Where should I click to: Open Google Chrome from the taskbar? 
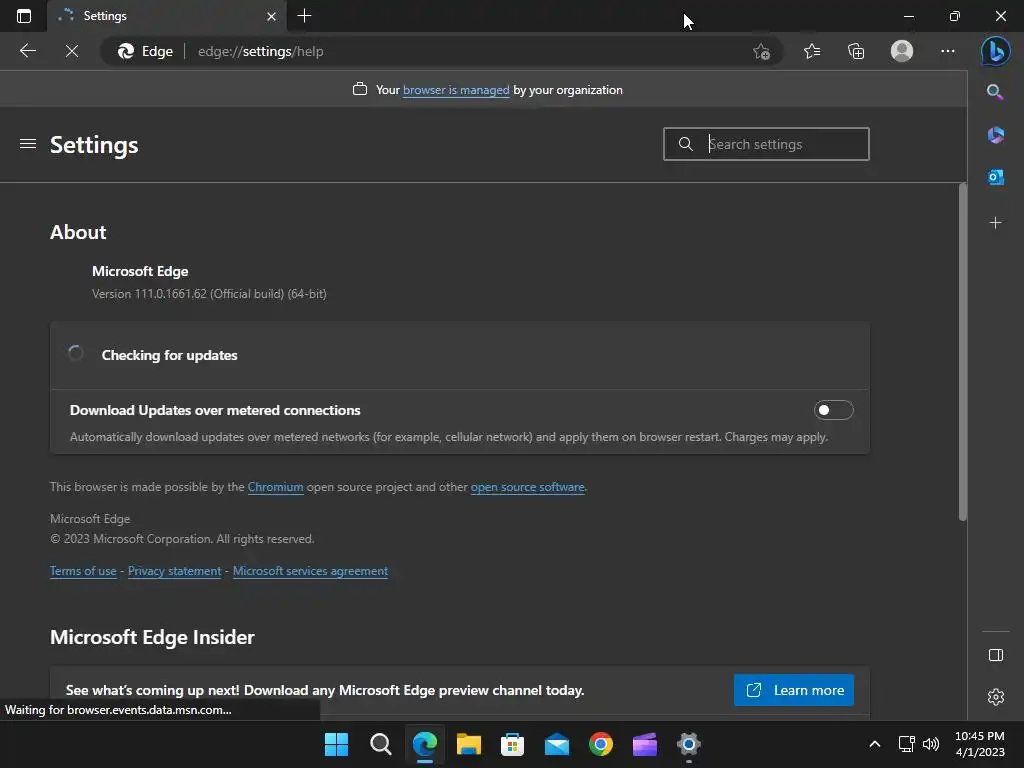coord(601,744)
